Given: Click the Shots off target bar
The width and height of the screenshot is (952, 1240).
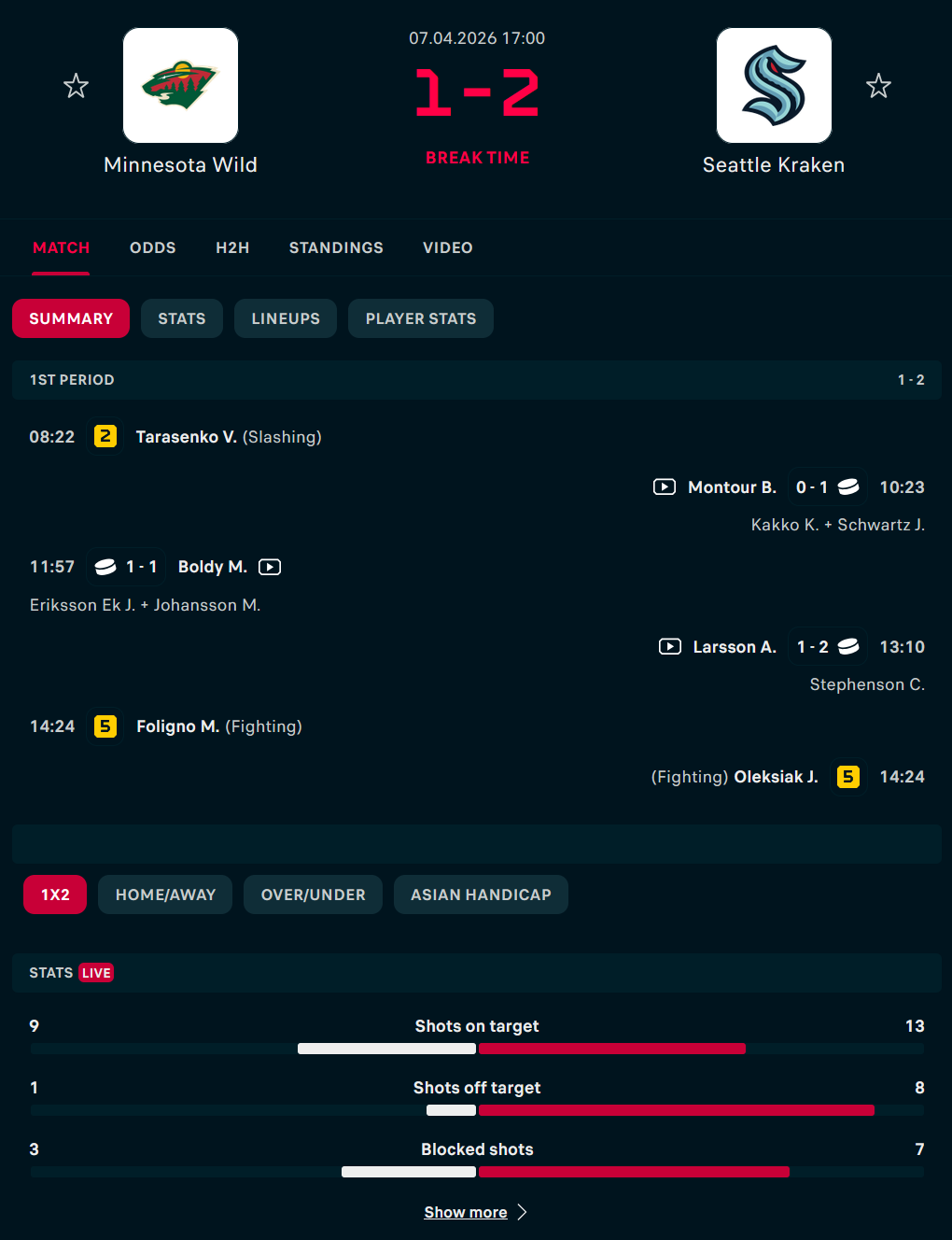Looking at the screenshot, I should 477,1110.
